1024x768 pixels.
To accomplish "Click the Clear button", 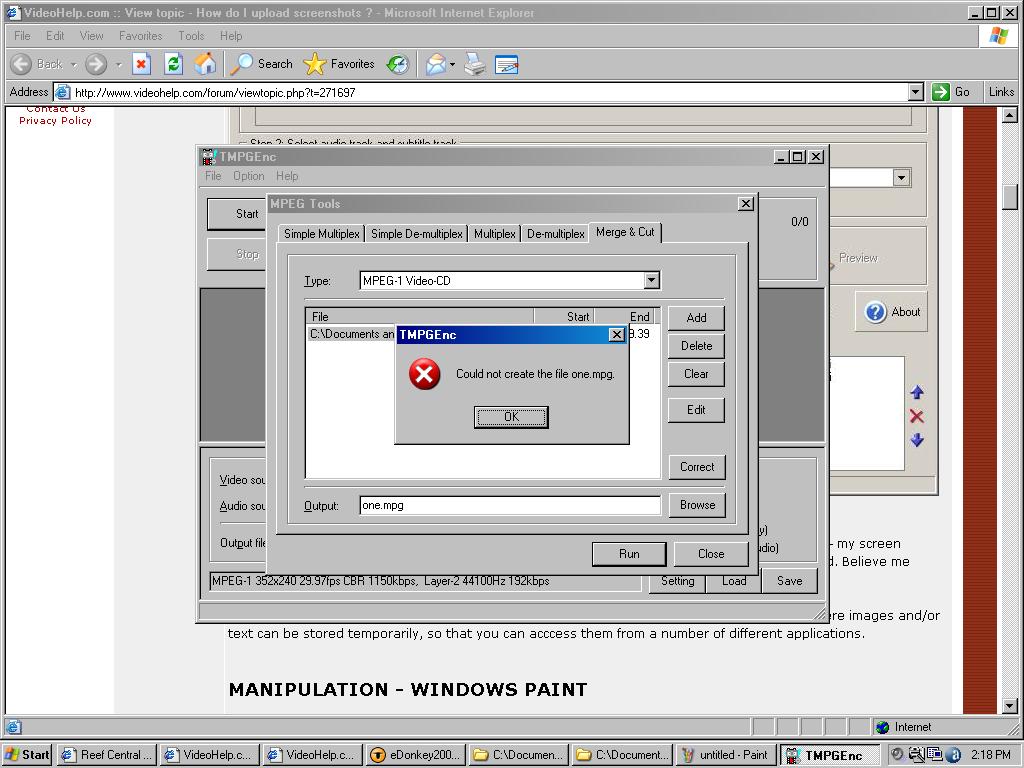I will pyautogui.click(x=696, y=374).
